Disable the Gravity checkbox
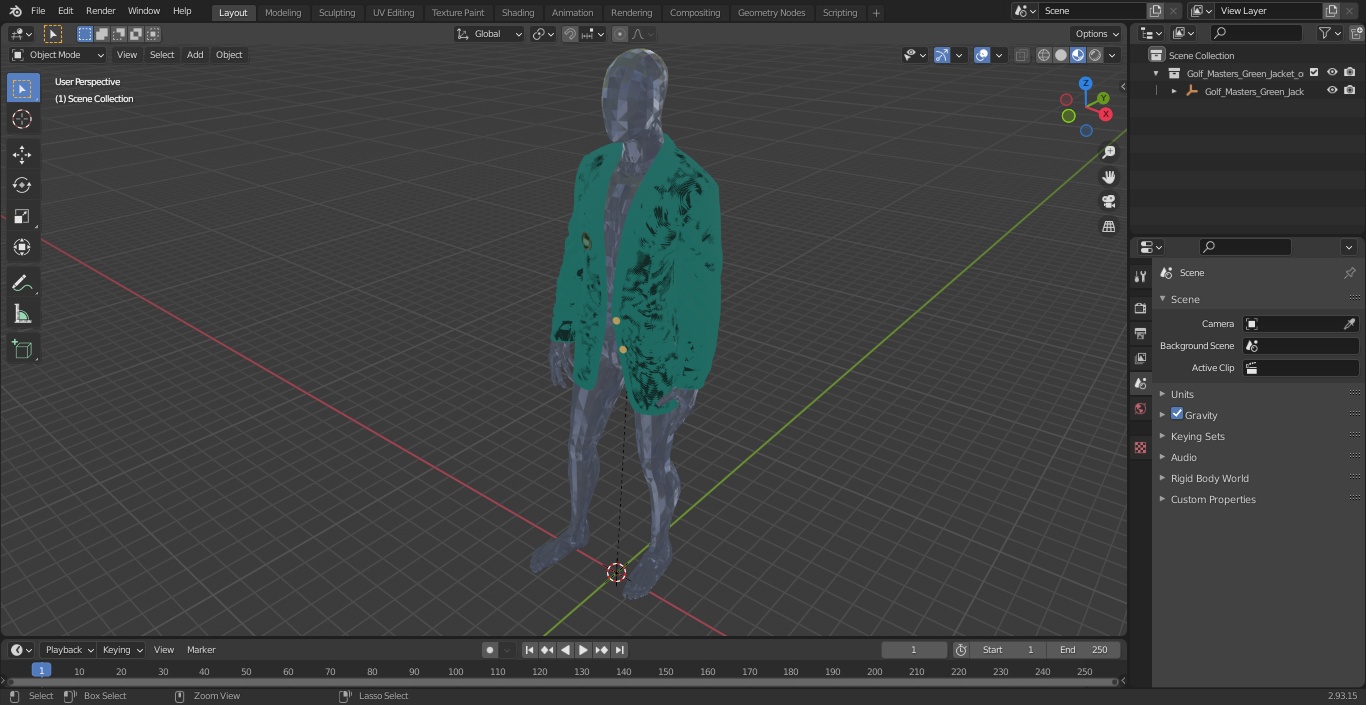 click(1177, 414)
